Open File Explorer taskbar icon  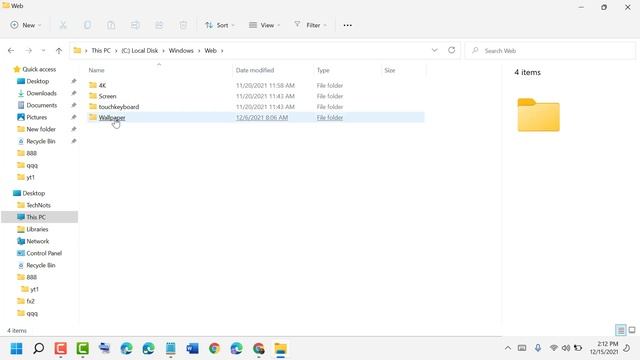coord(280,349)
